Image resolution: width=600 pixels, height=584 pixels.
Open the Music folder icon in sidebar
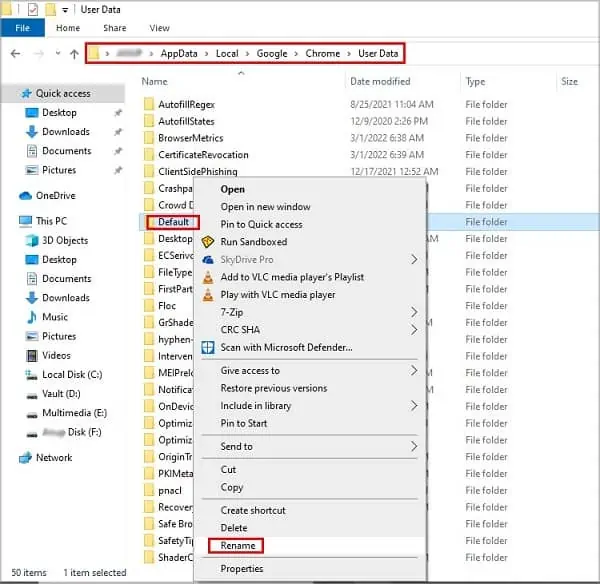pos(32,317)
